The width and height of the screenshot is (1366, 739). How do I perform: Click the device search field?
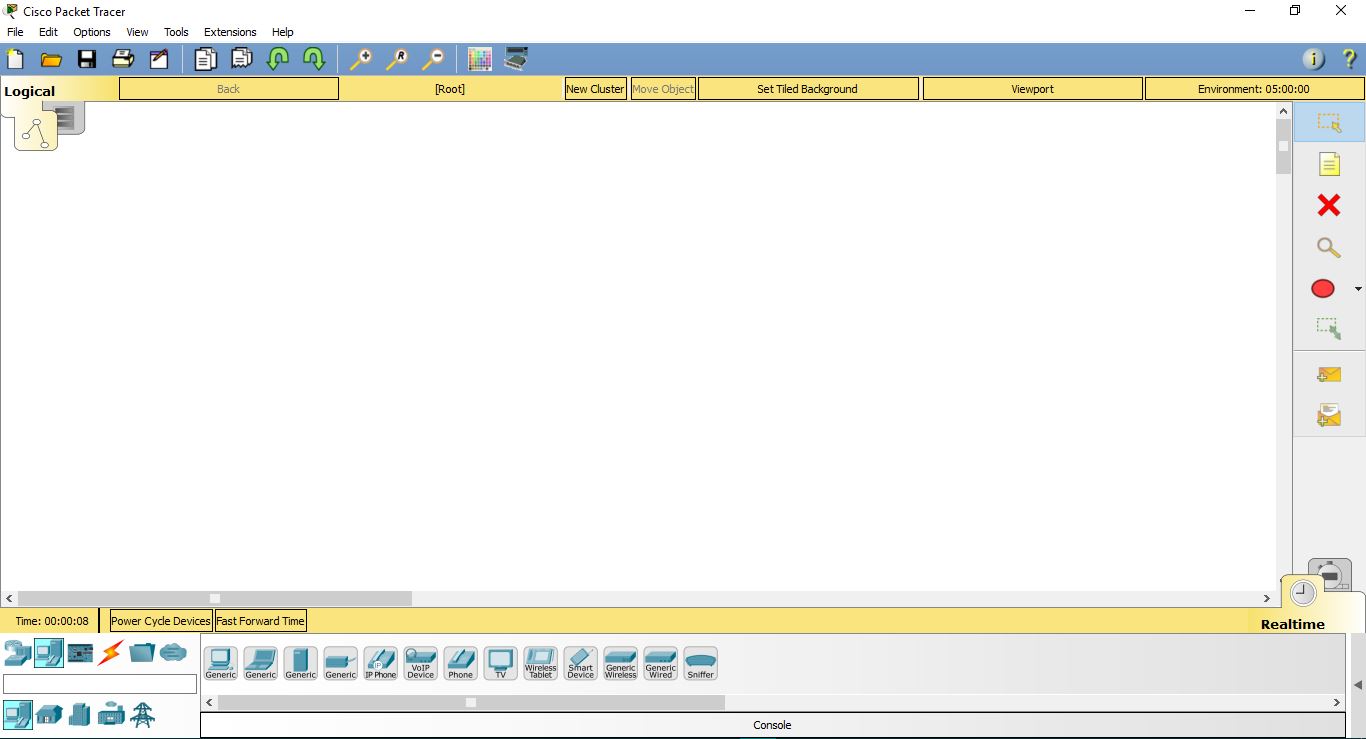100,684
